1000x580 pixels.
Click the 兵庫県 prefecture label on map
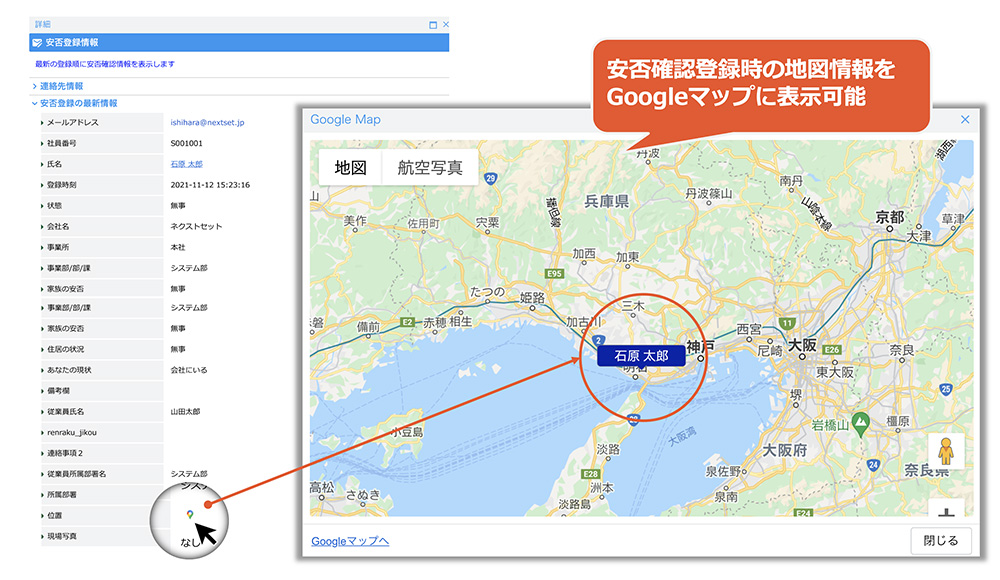607,202
